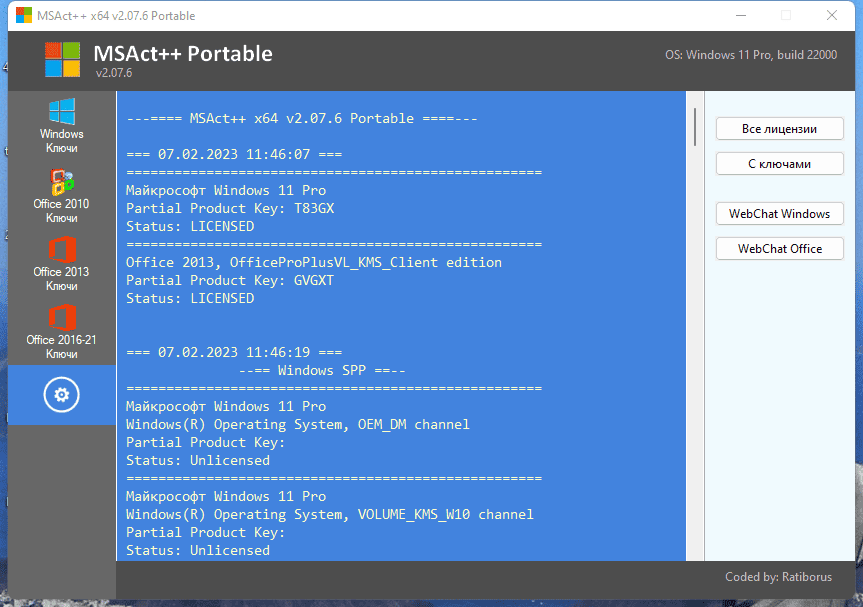863x607 pixels.
Task: Open WebChat Windows
Action: click(x=779, y=214)
